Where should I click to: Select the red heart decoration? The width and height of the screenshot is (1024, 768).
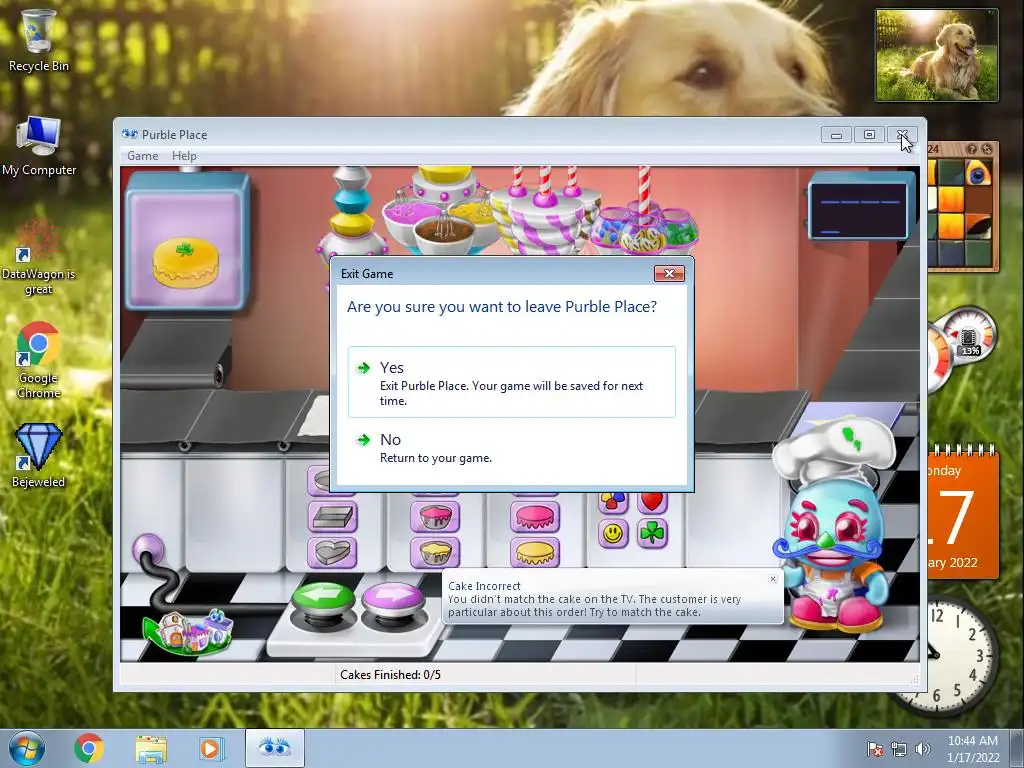(652, 502)
